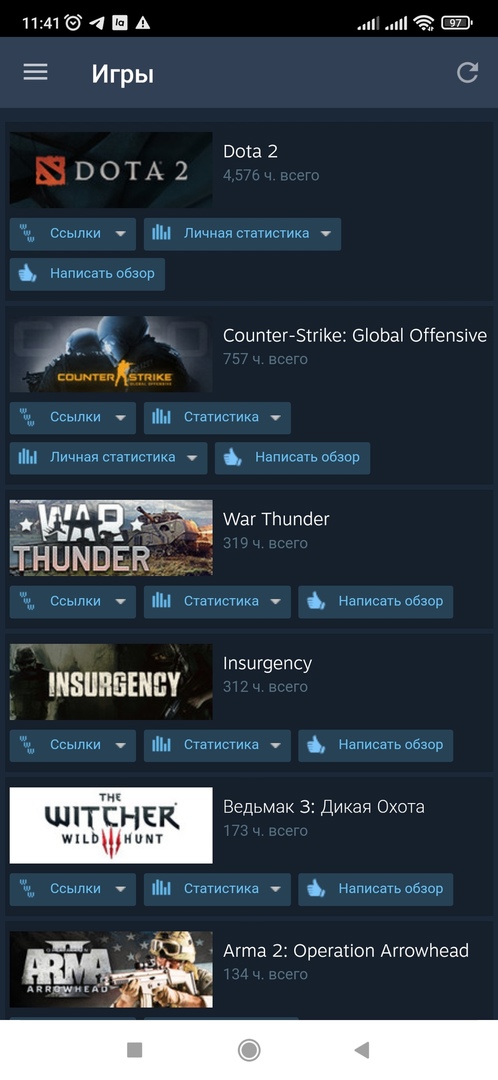498x1080 pixels.
Task: Tap thumbs-up icon under War Thunder
Action: 316,601
